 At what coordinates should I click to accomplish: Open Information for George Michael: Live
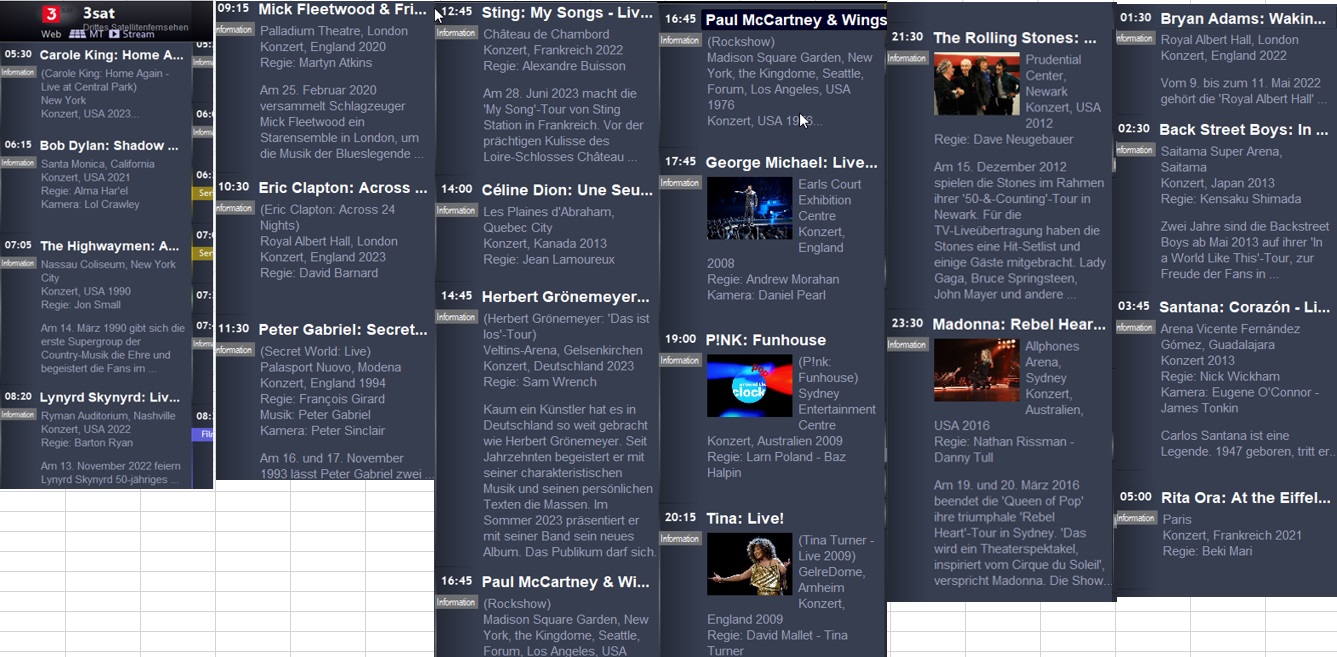coord(680,183)
